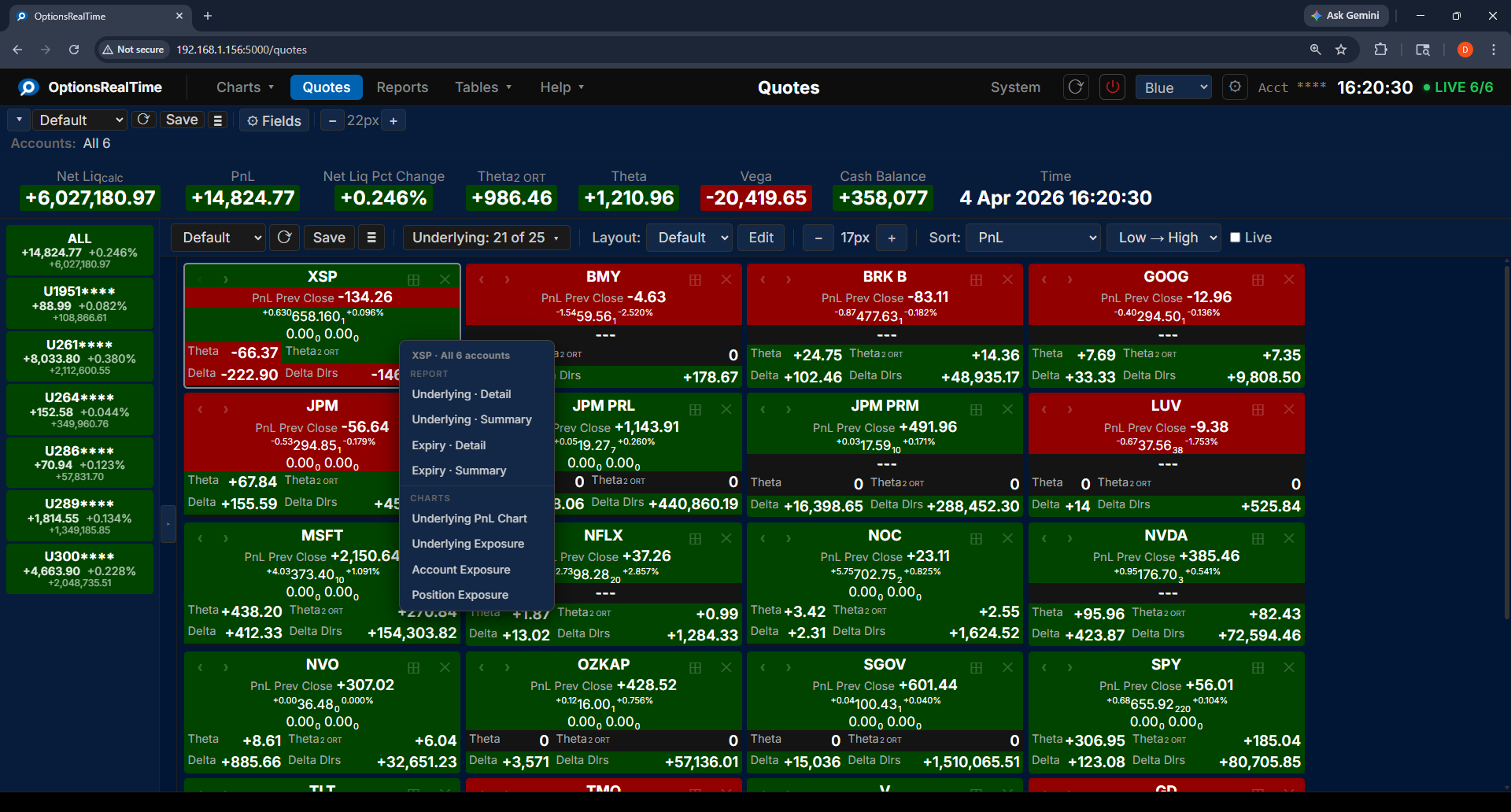Open grid layout icon on LUV card
Viewport: 1511px width, 812px height.
[x=1258, y=409]
